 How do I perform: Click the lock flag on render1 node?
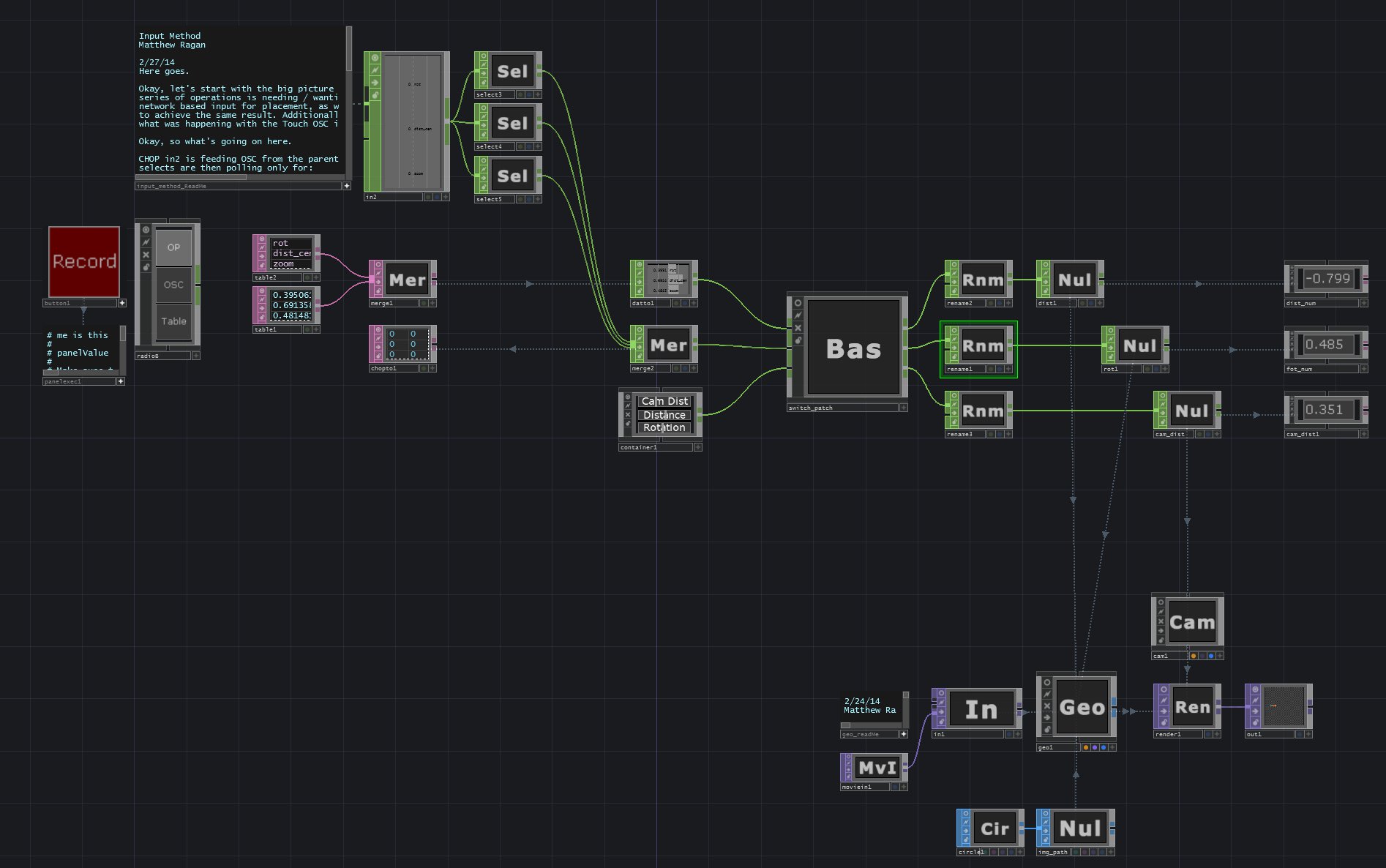coord(1164,722)
